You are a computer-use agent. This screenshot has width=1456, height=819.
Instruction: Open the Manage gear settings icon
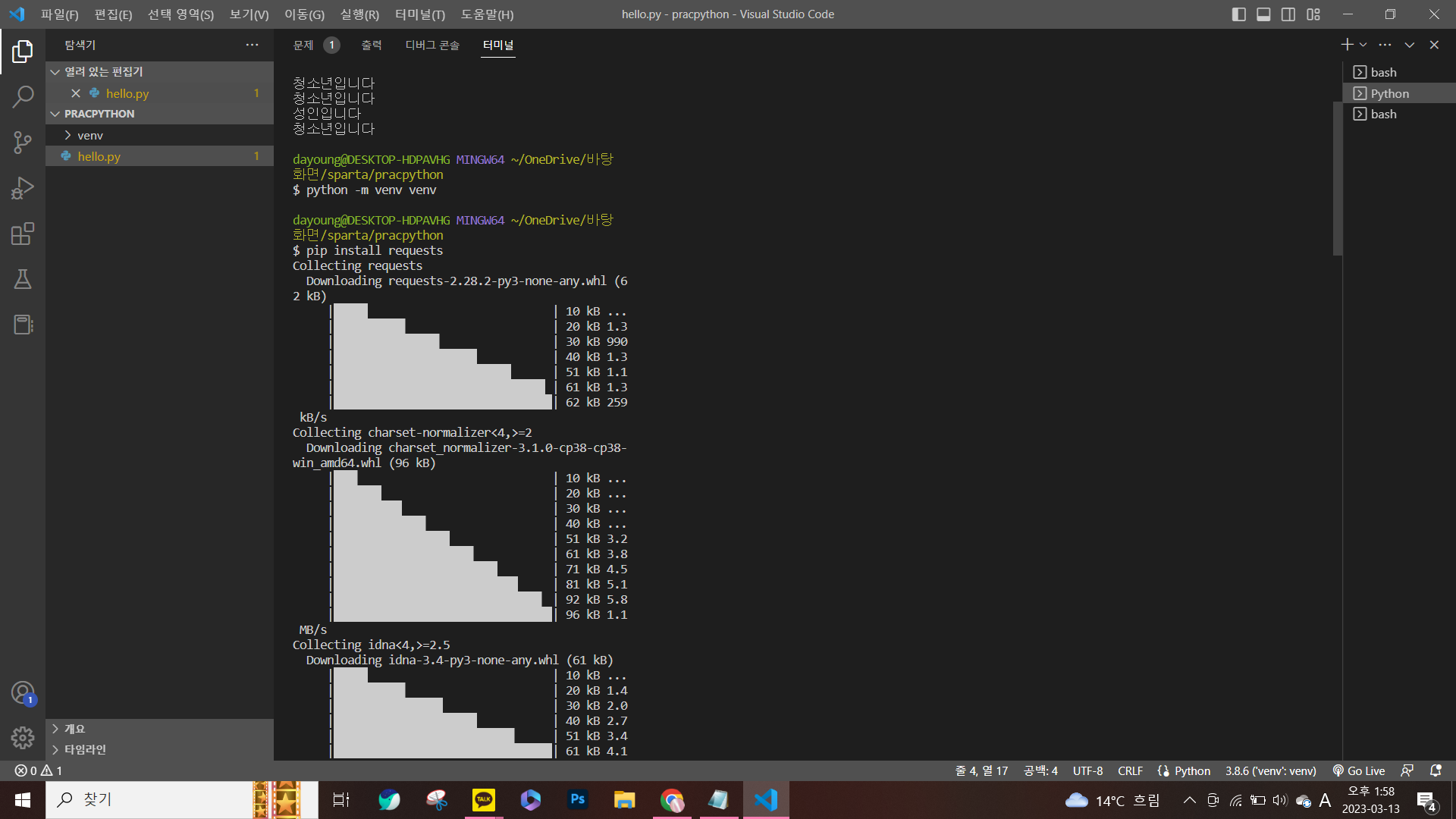23,738
